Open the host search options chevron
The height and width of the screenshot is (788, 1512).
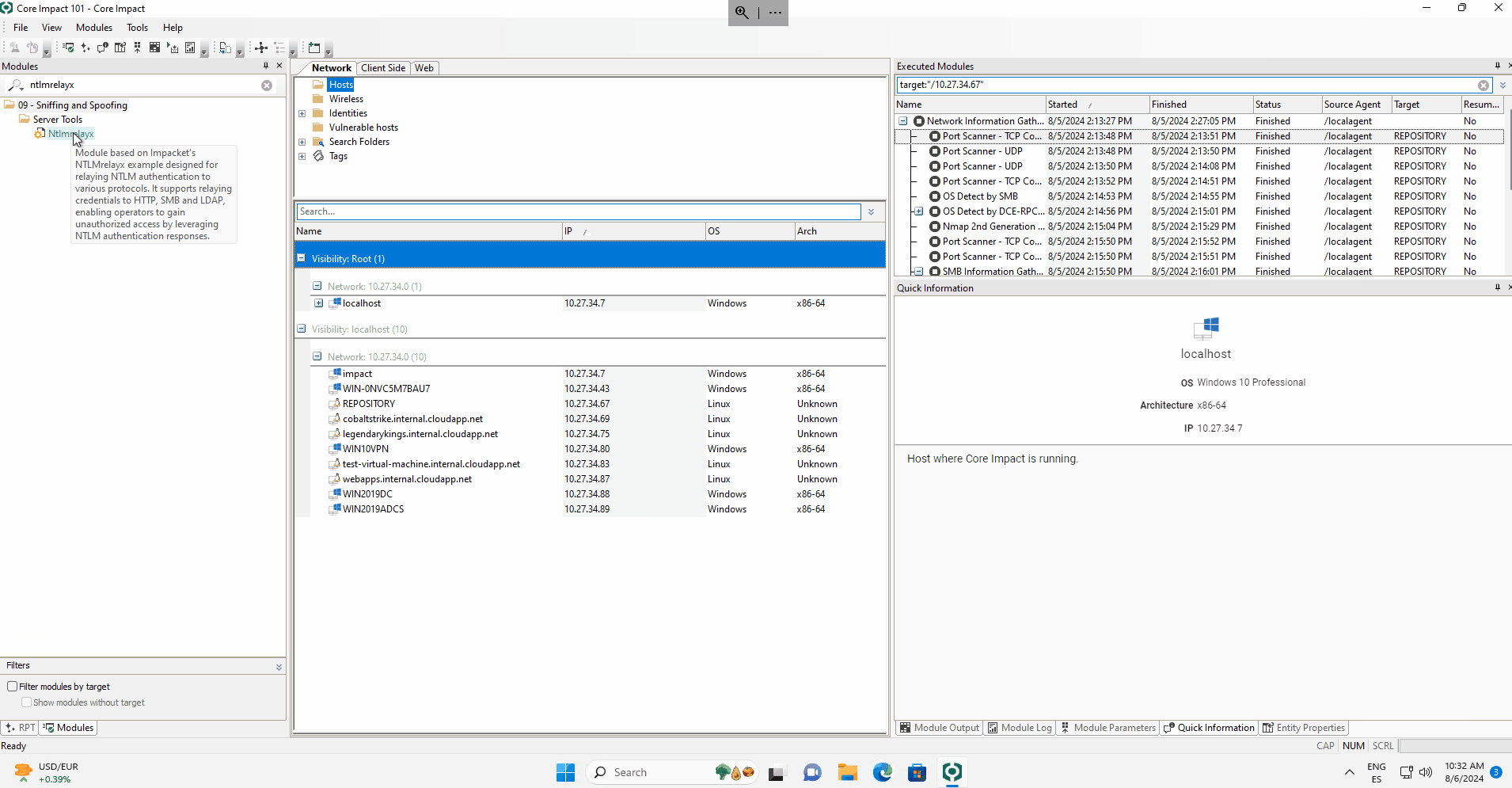(x=872, y=212)
